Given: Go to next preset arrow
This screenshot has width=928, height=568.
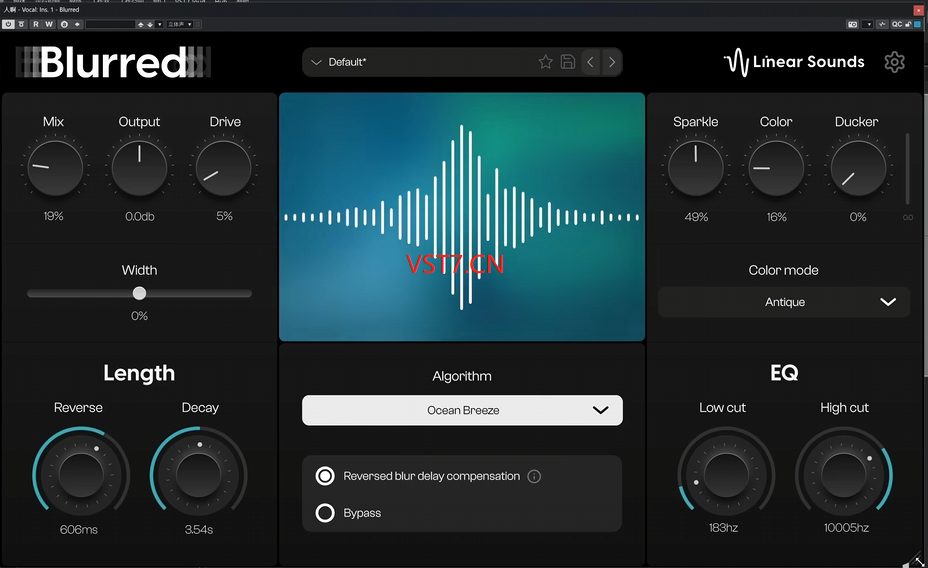Looking at the screenshot, I should tap(612, 62).
